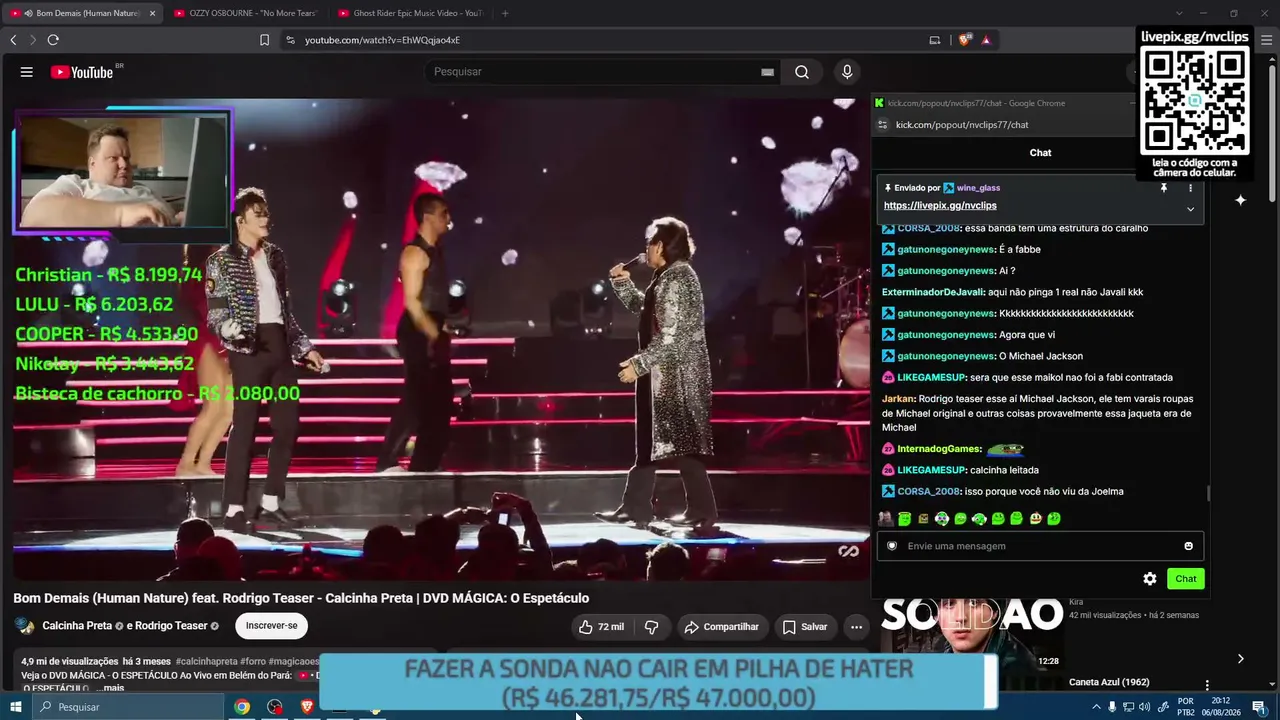Open the Windows notification center
Viewport: 1280px width, 720px height.
point(1259,707)
